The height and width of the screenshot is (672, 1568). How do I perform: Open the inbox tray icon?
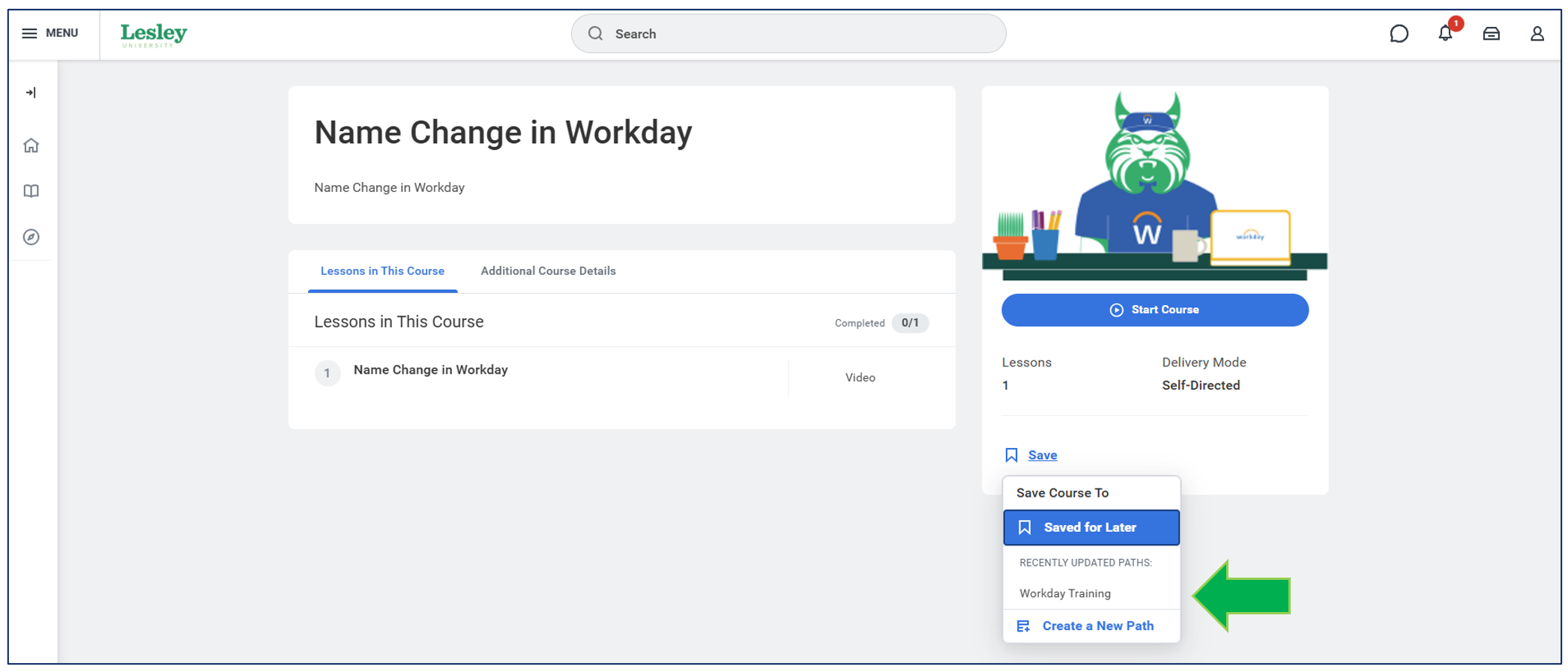pos(1492,34)
